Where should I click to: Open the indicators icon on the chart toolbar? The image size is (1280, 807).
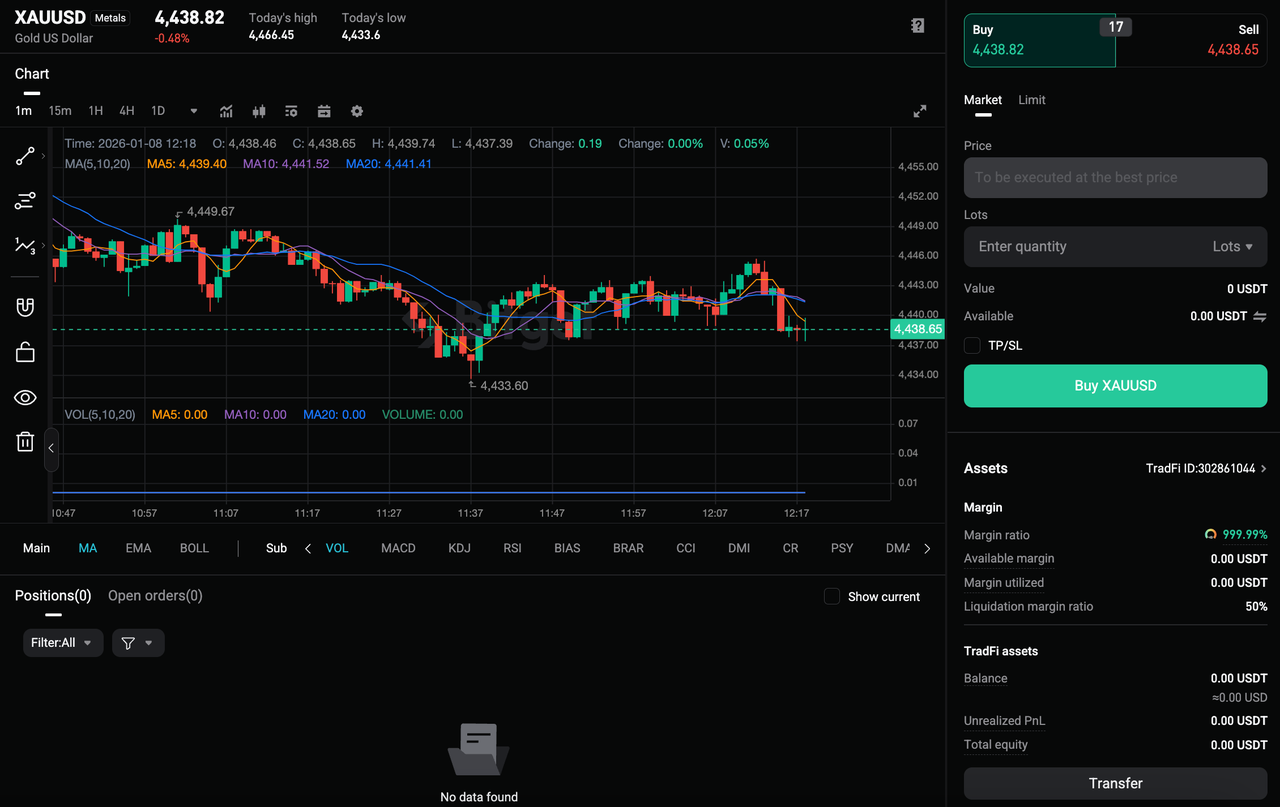click(x=226, y=111)
